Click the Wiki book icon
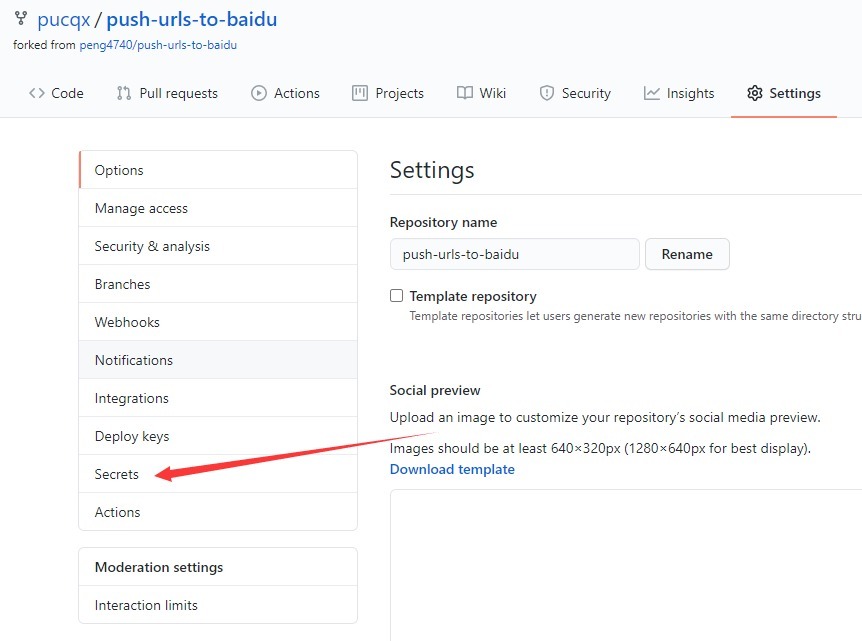 coord(465,93)
